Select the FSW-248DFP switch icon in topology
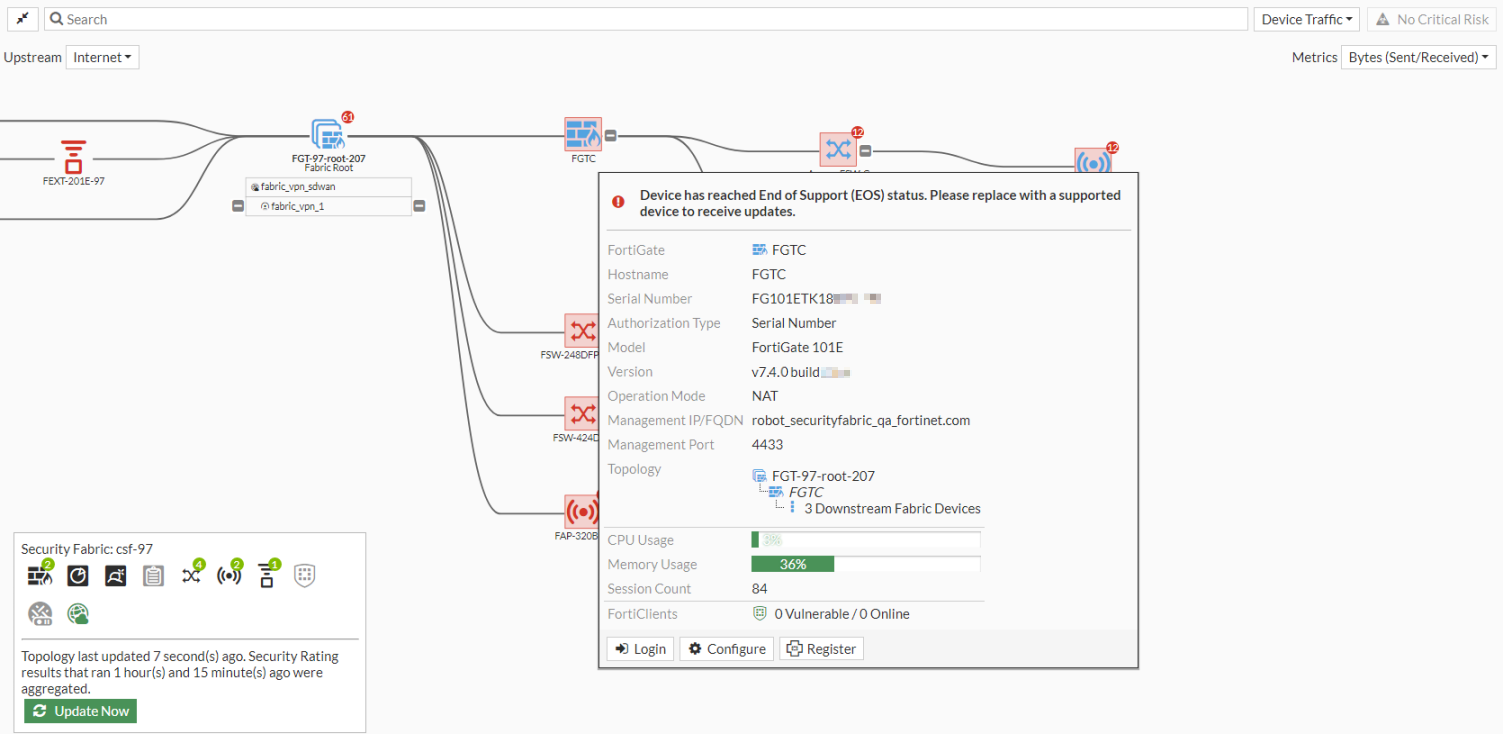This screenshot has width=1503, height=734. pos(581,330)
